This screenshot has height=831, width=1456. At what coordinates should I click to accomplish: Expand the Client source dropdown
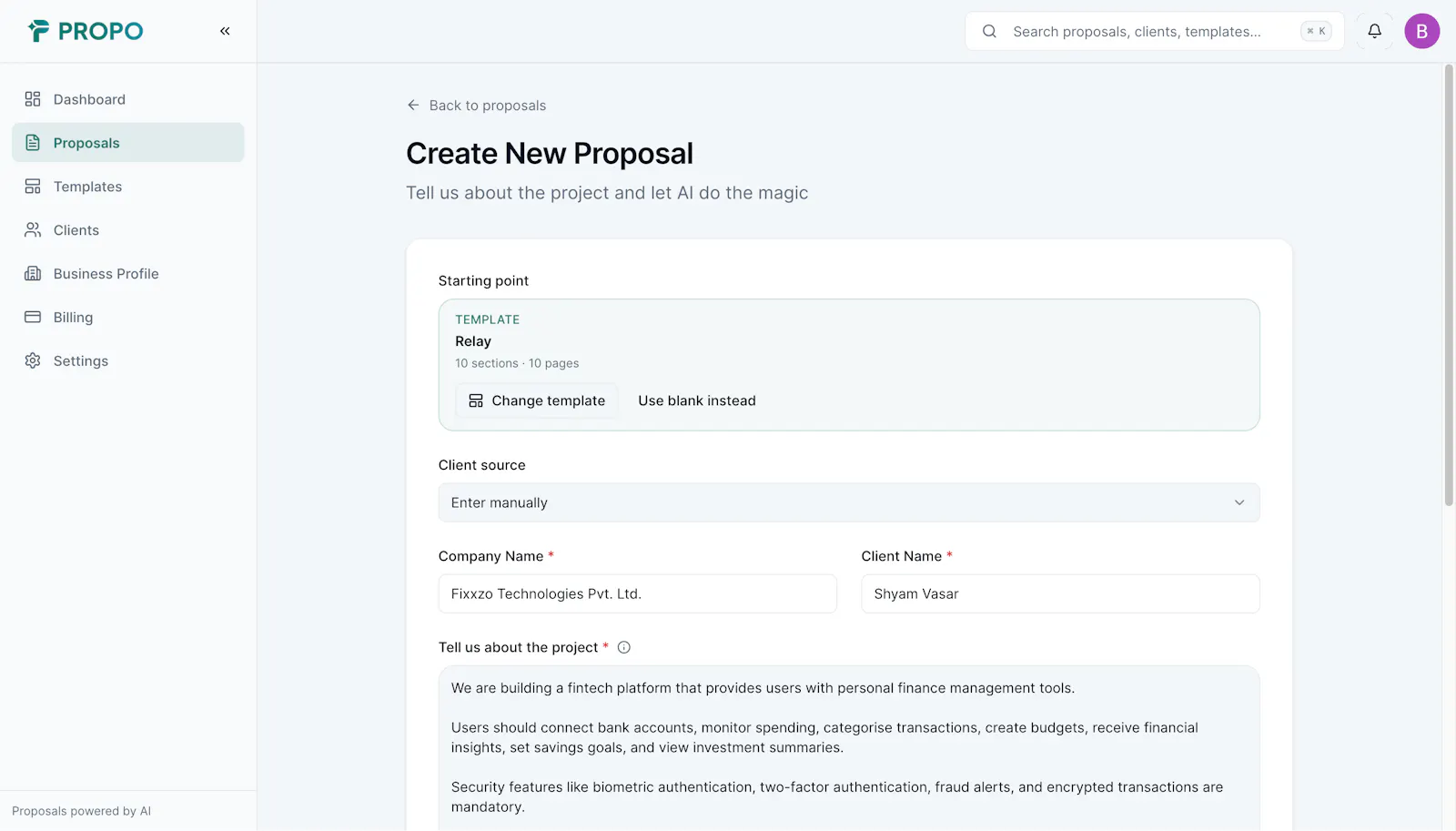coord(849,503)
